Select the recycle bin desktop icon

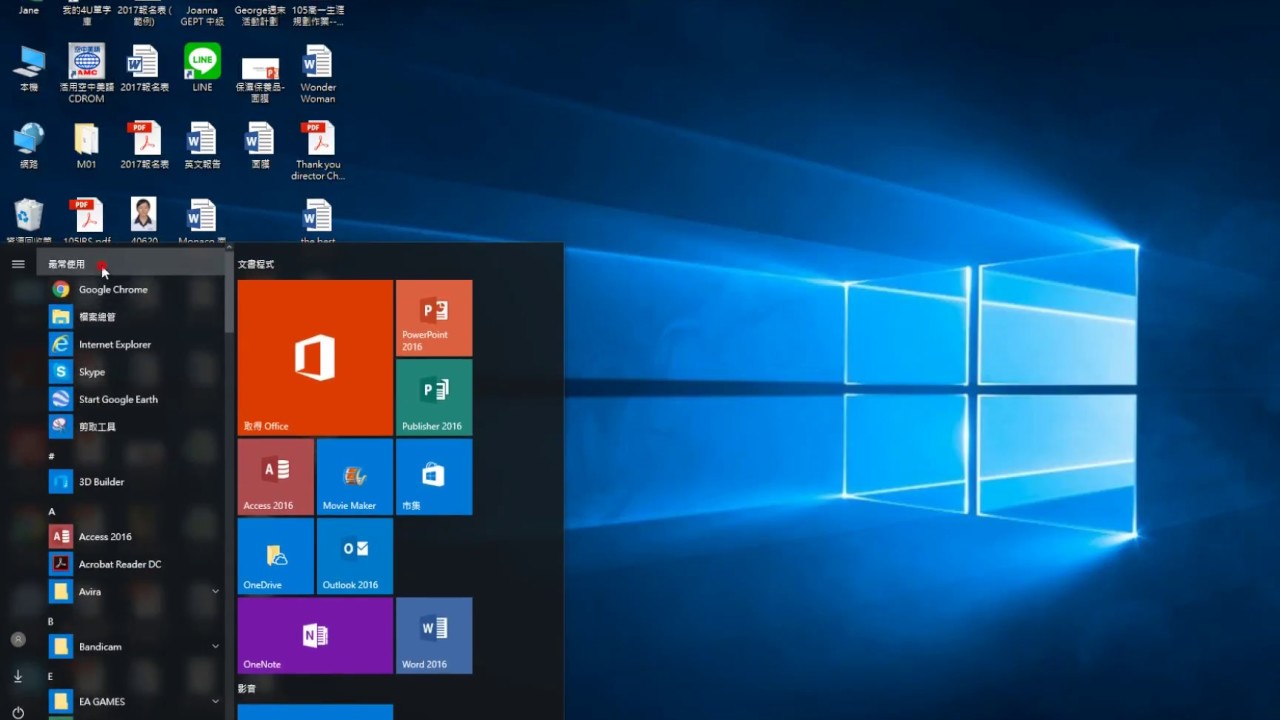pyautogui.click(x=29, y=222)
